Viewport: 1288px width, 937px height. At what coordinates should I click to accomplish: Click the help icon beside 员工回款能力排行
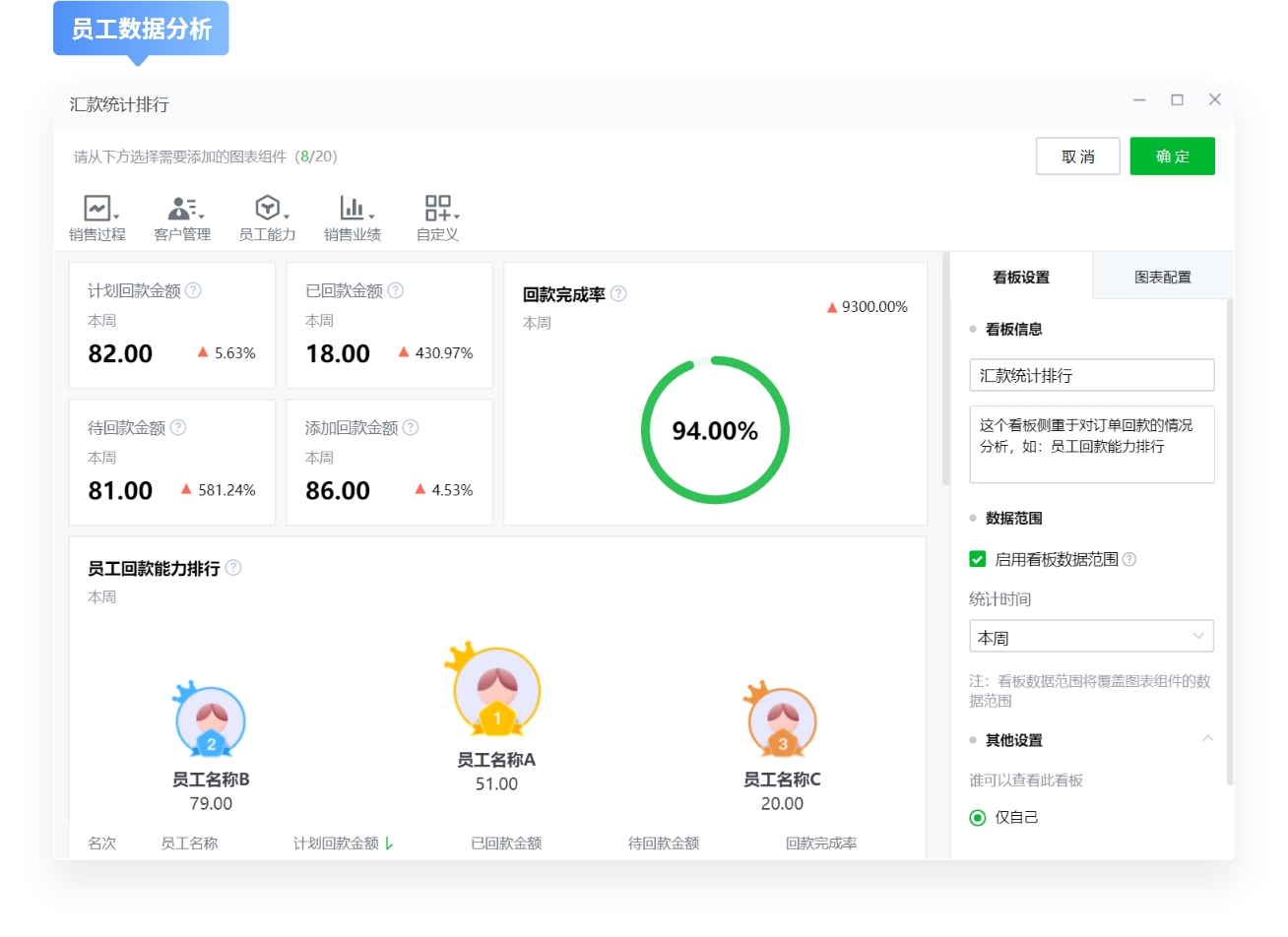pos(233,568)
